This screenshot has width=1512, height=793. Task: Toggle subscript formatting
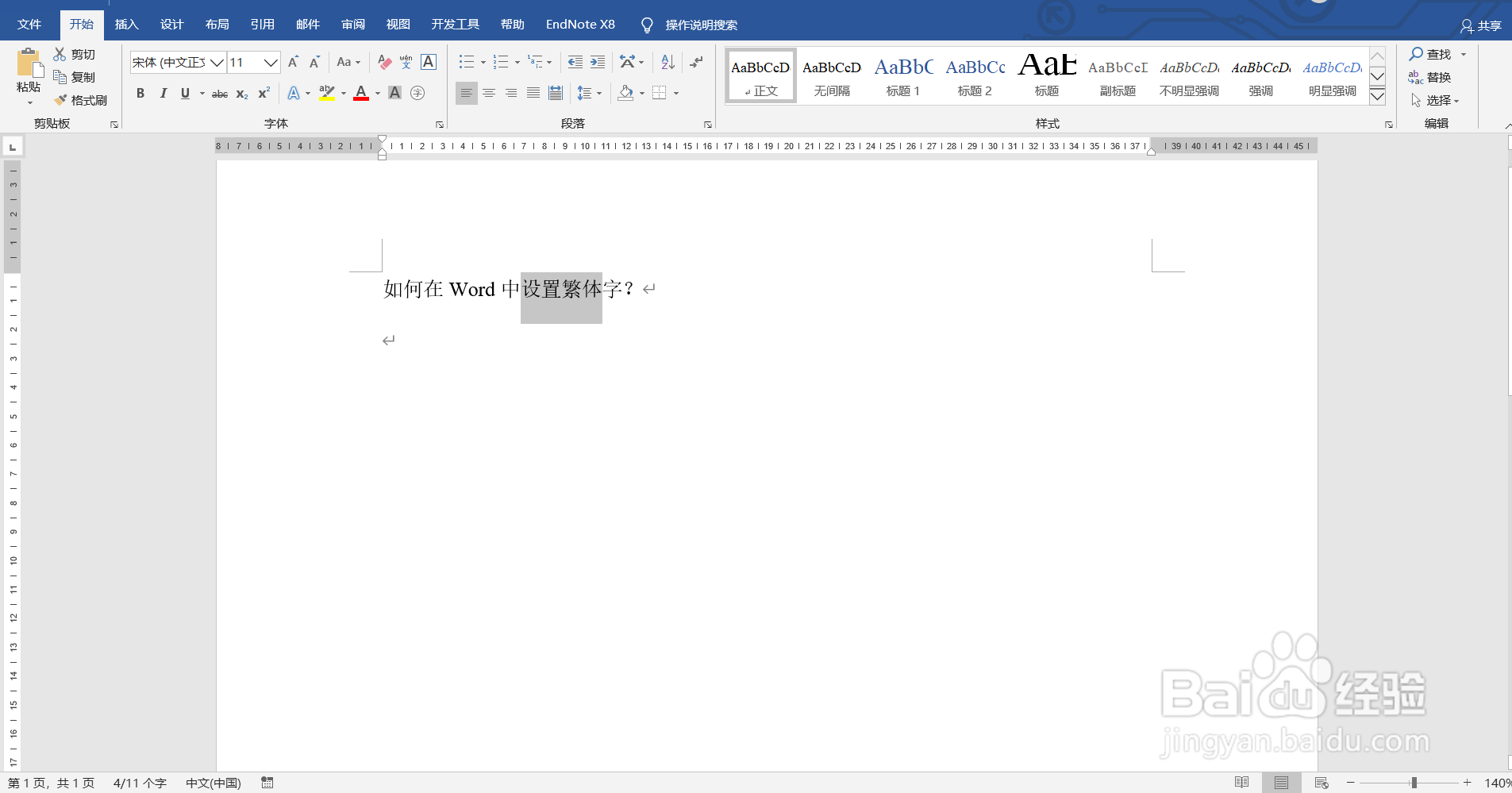(x=242, y=94)
